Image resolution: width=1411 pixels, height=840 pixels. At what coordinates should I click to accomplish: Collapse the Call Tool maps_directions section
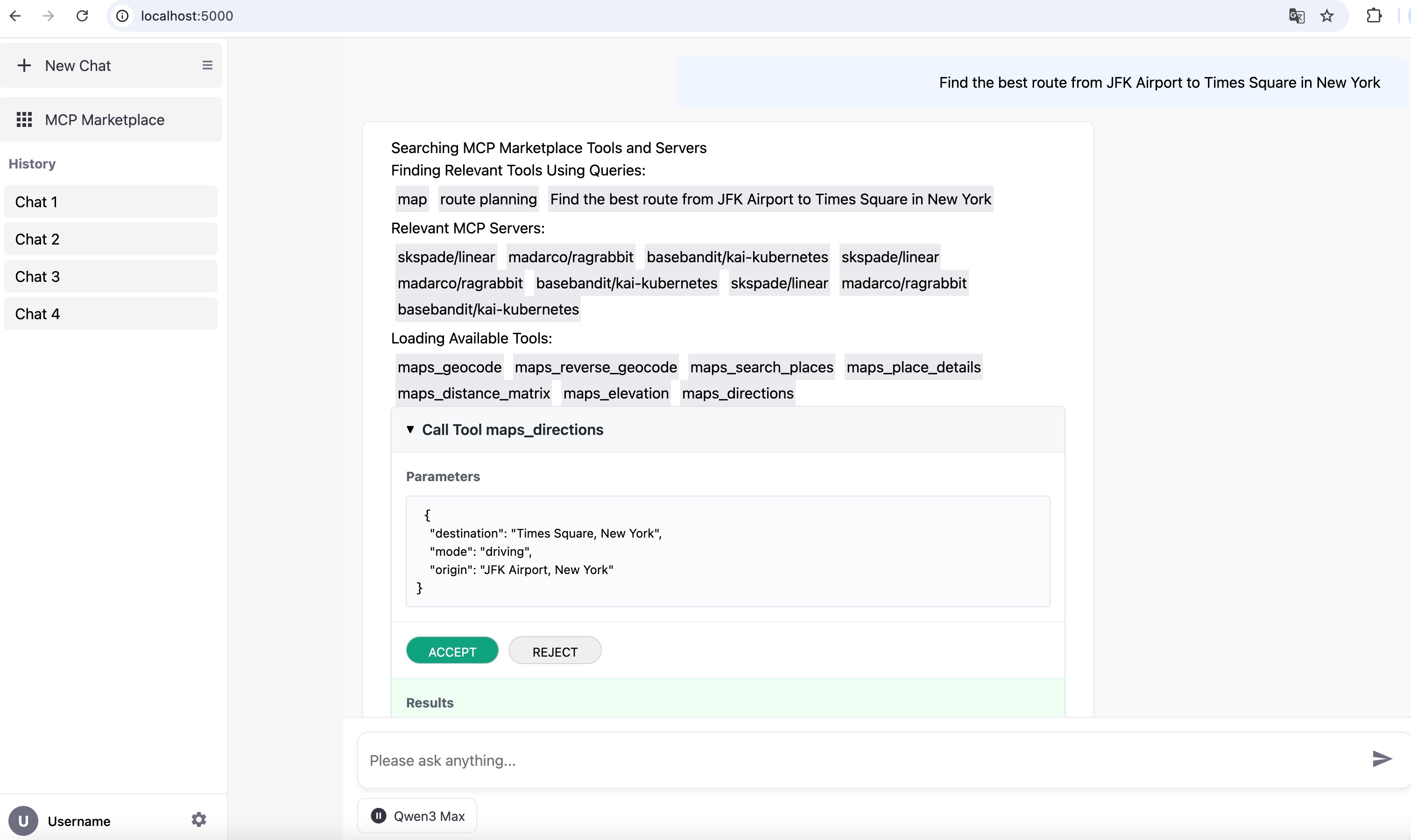coord(410,430)
